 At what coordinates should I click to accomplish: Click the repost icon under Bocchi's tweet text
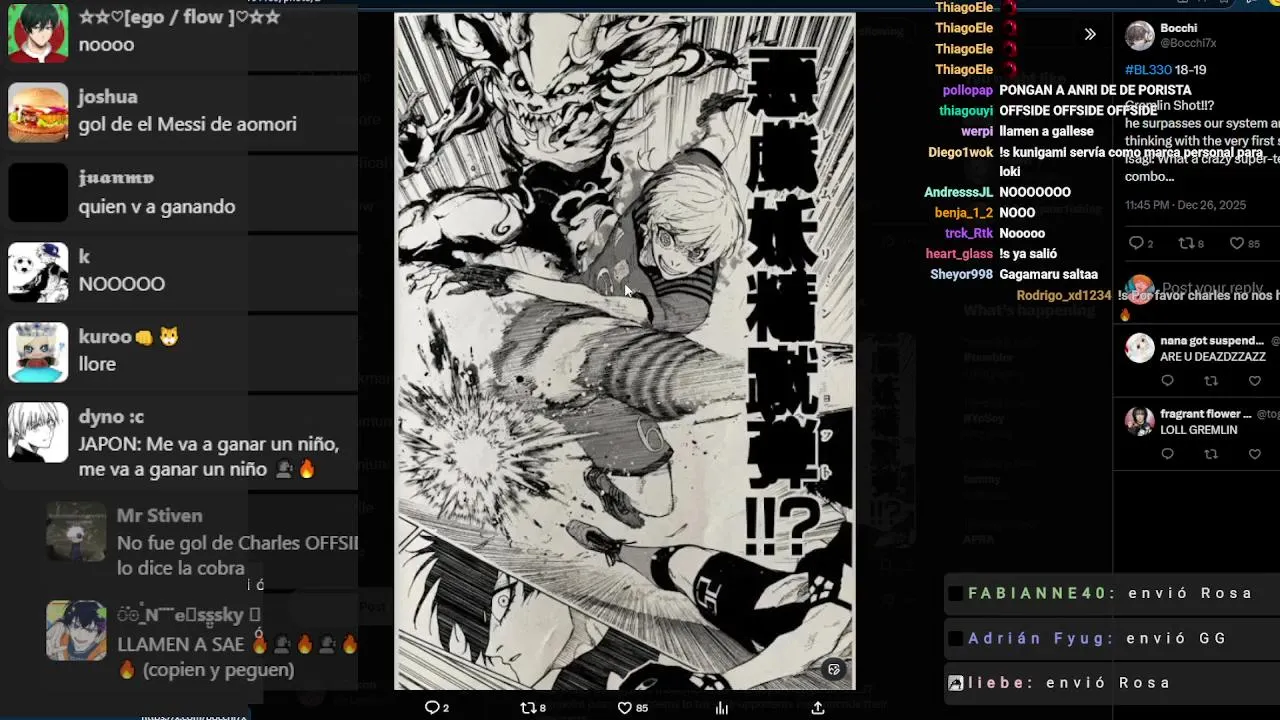1186,243
